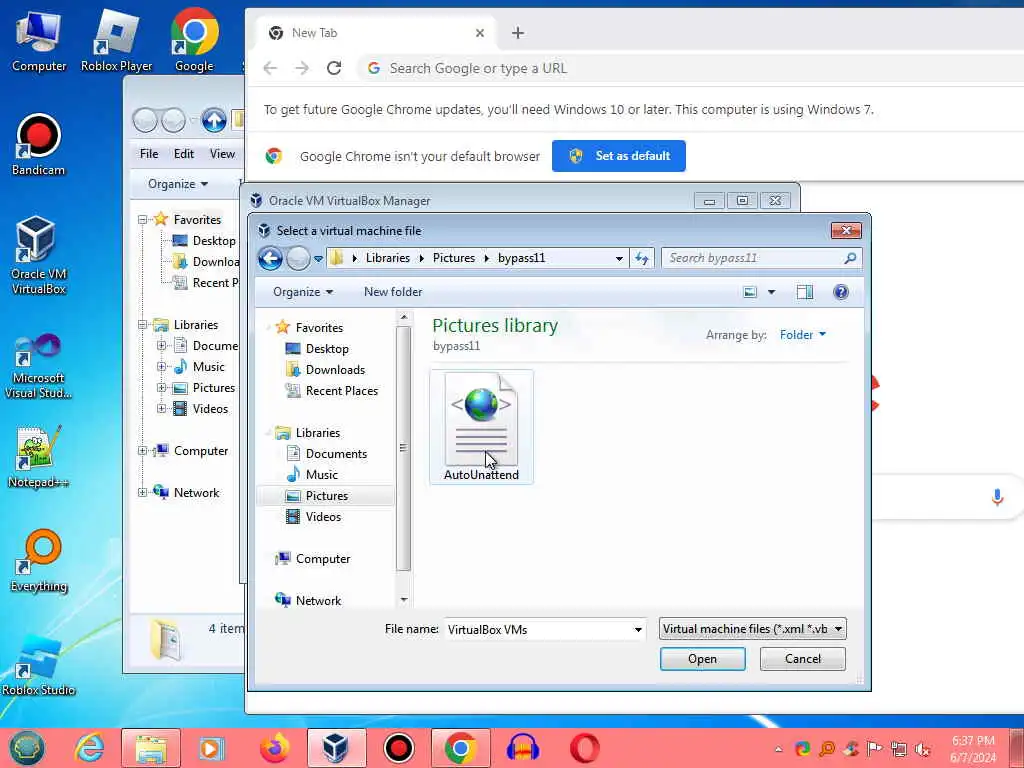Click Libraries in the breadcrumb path

[387, 258]
